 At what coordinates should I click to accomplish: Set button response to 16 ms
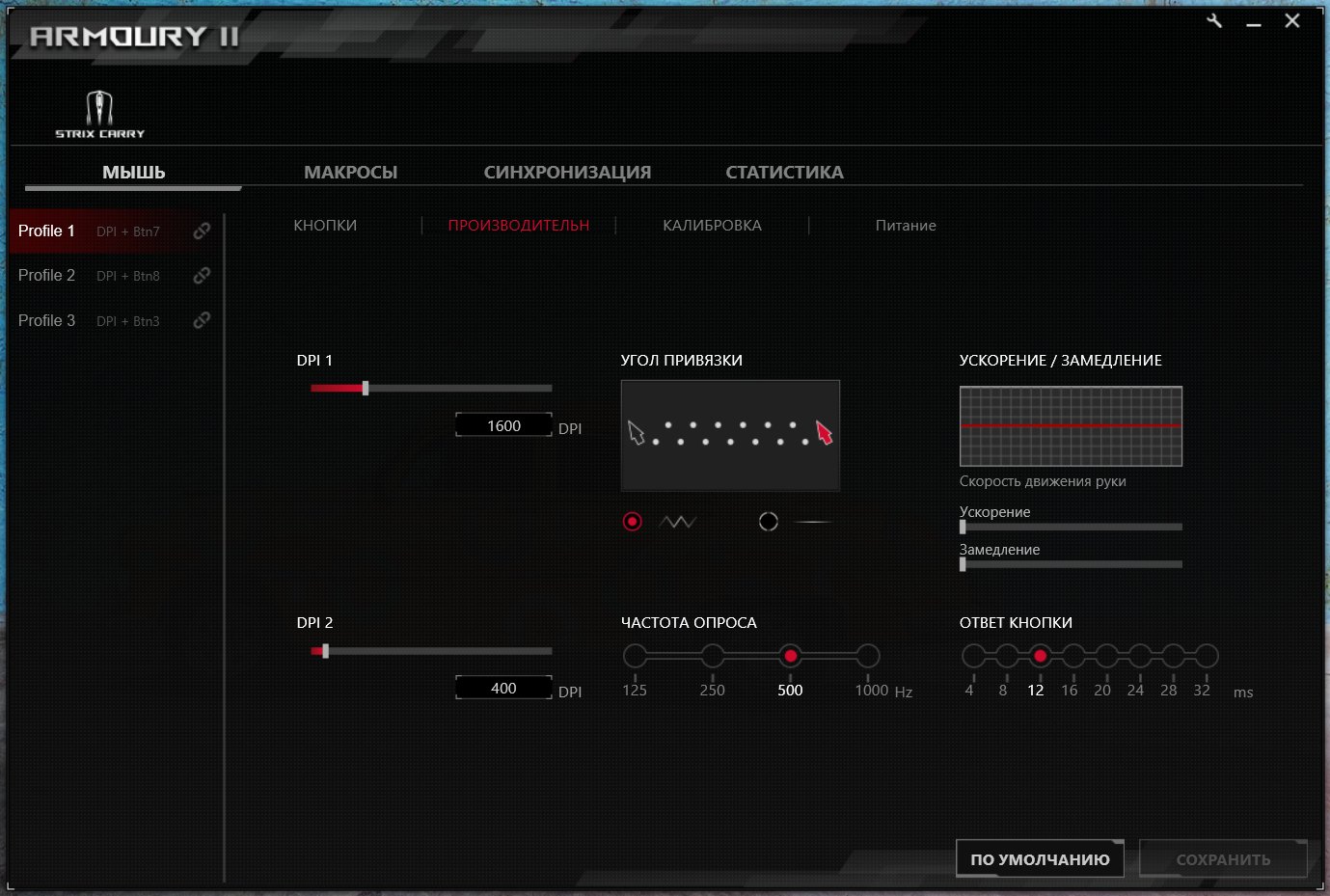click(1072, 657)
